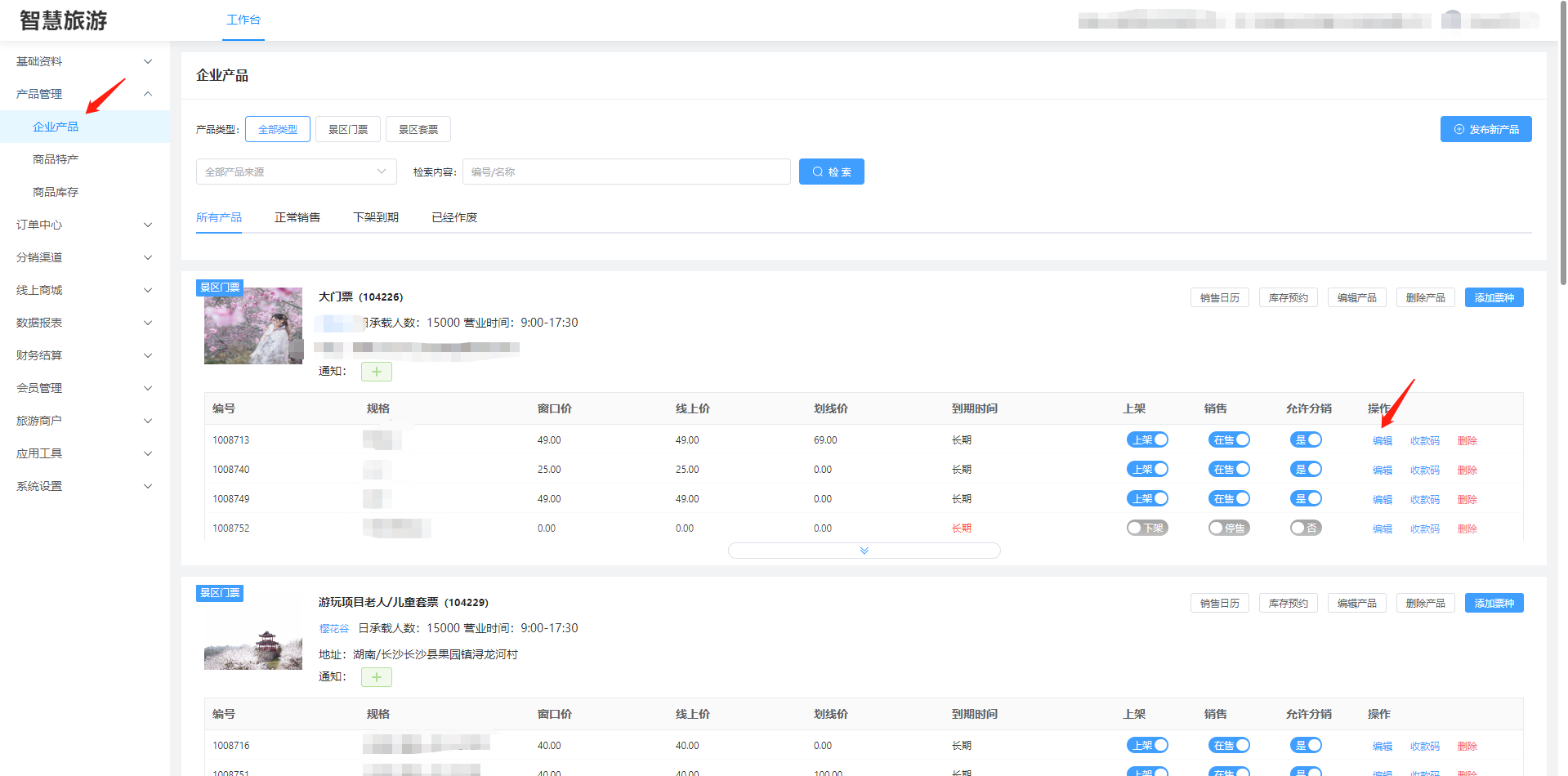The height and width of the screenshot is (776, 1568).
Task: Click 添加票种 for 大门票 product
Action: click(x=1494, y=298)
